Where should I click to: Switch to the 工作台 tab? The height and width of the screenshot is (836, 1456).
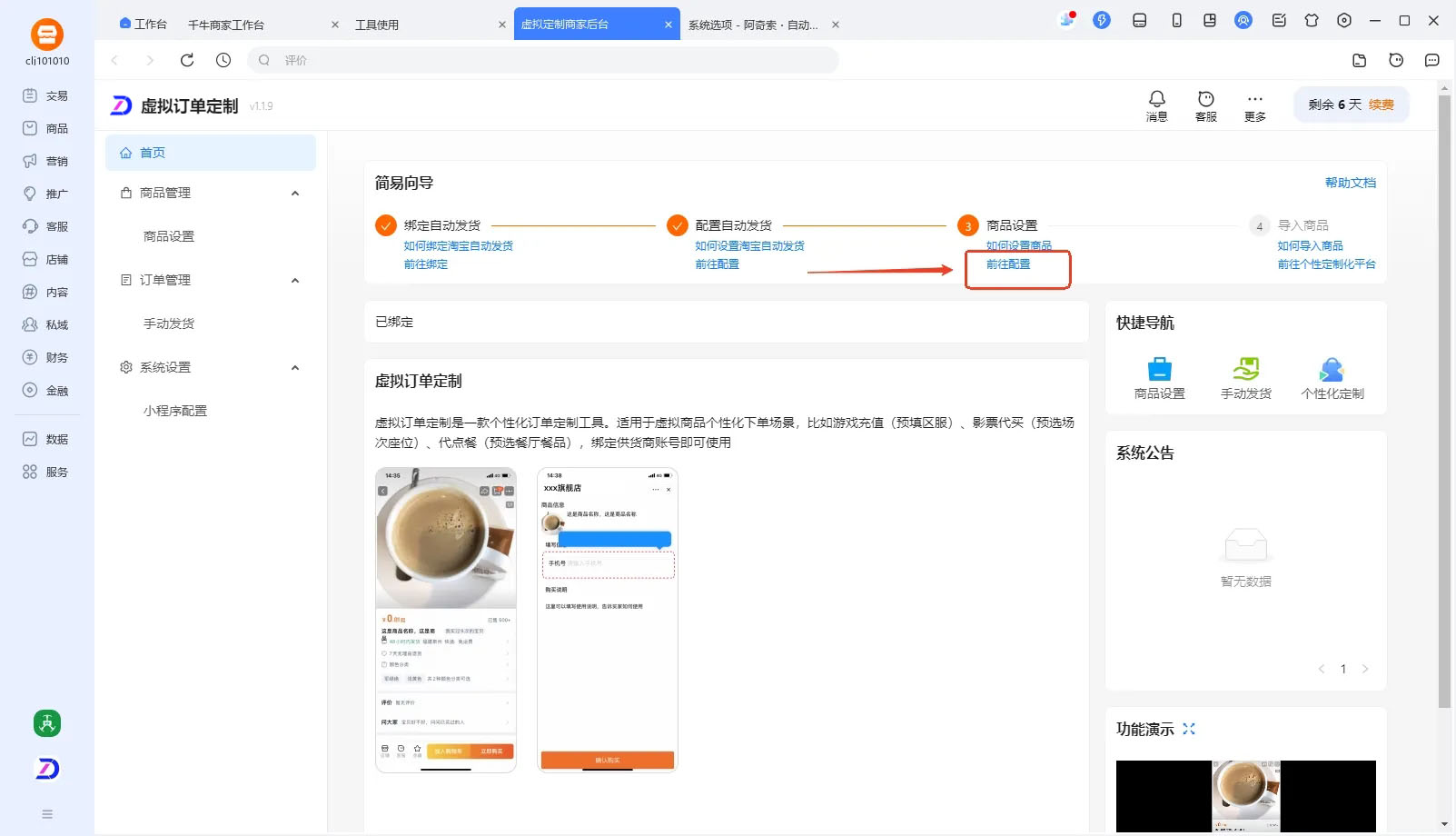pyautogui.click(x=144, y=25)
